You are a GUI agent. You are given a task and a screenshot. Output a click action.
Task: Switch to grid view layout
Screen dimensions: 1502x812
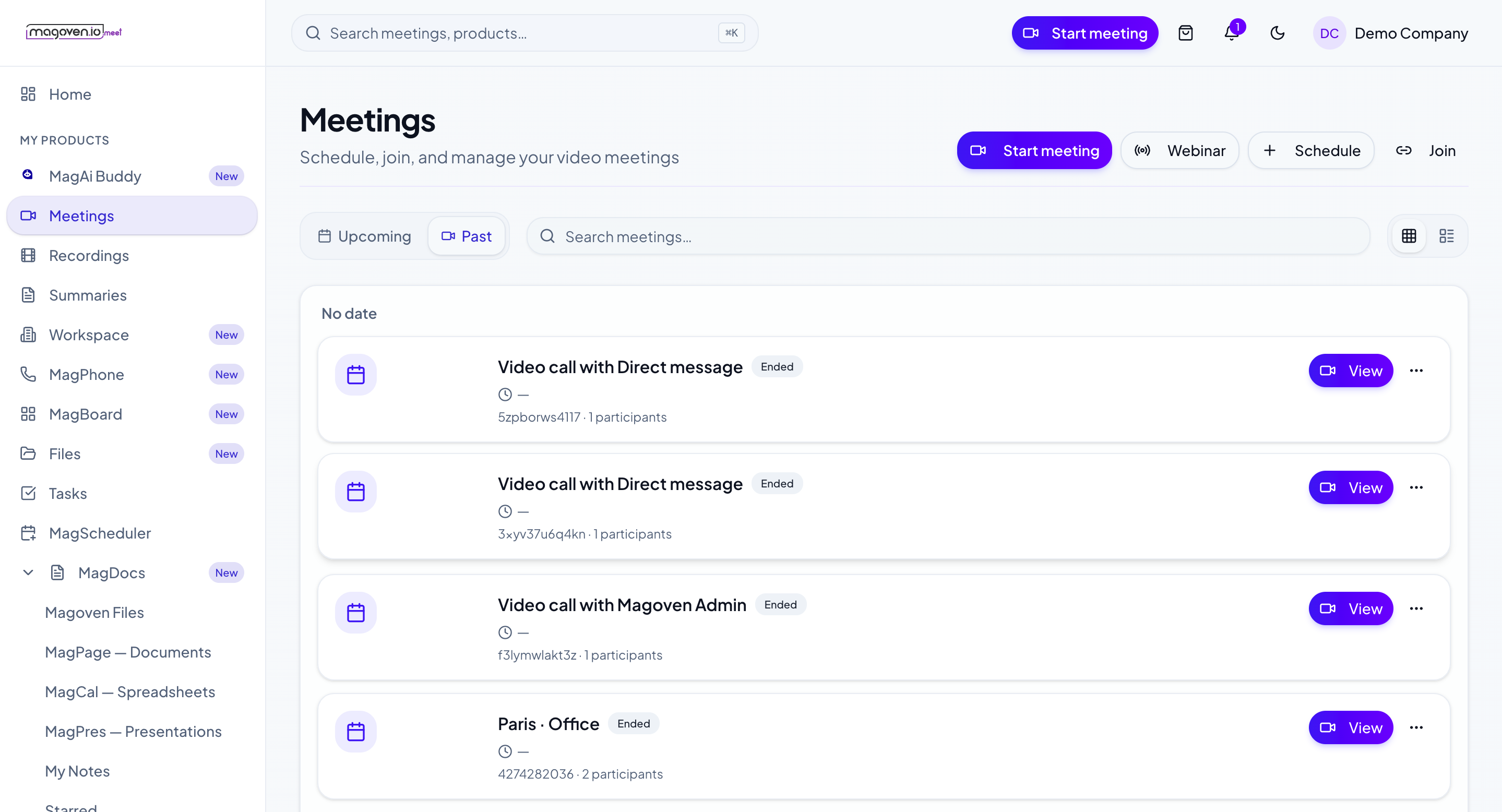click(x=1409, y=236)
